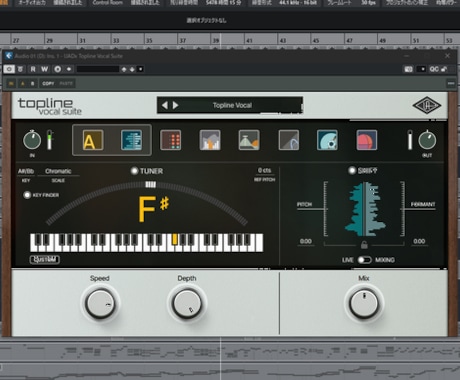Click the COPY button in the UAD toolbar
The width and height of the screenshot is (460, 380).
tap(48, 83)
